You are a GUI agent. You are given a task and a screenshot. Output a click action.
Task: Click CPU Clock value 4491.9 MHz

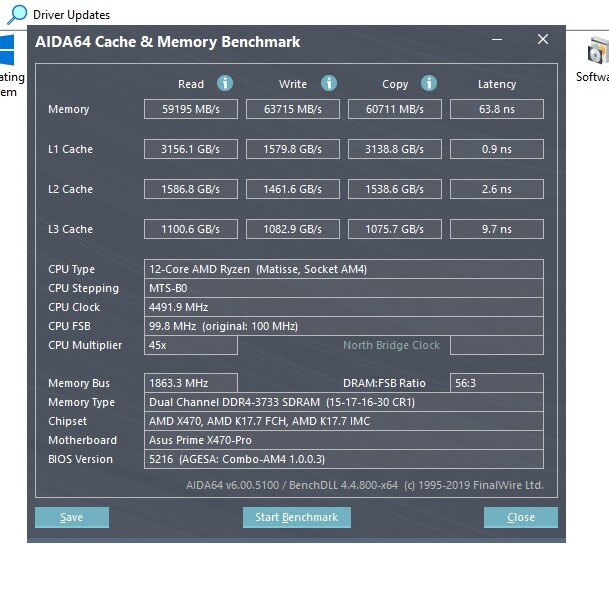(344, 307)
